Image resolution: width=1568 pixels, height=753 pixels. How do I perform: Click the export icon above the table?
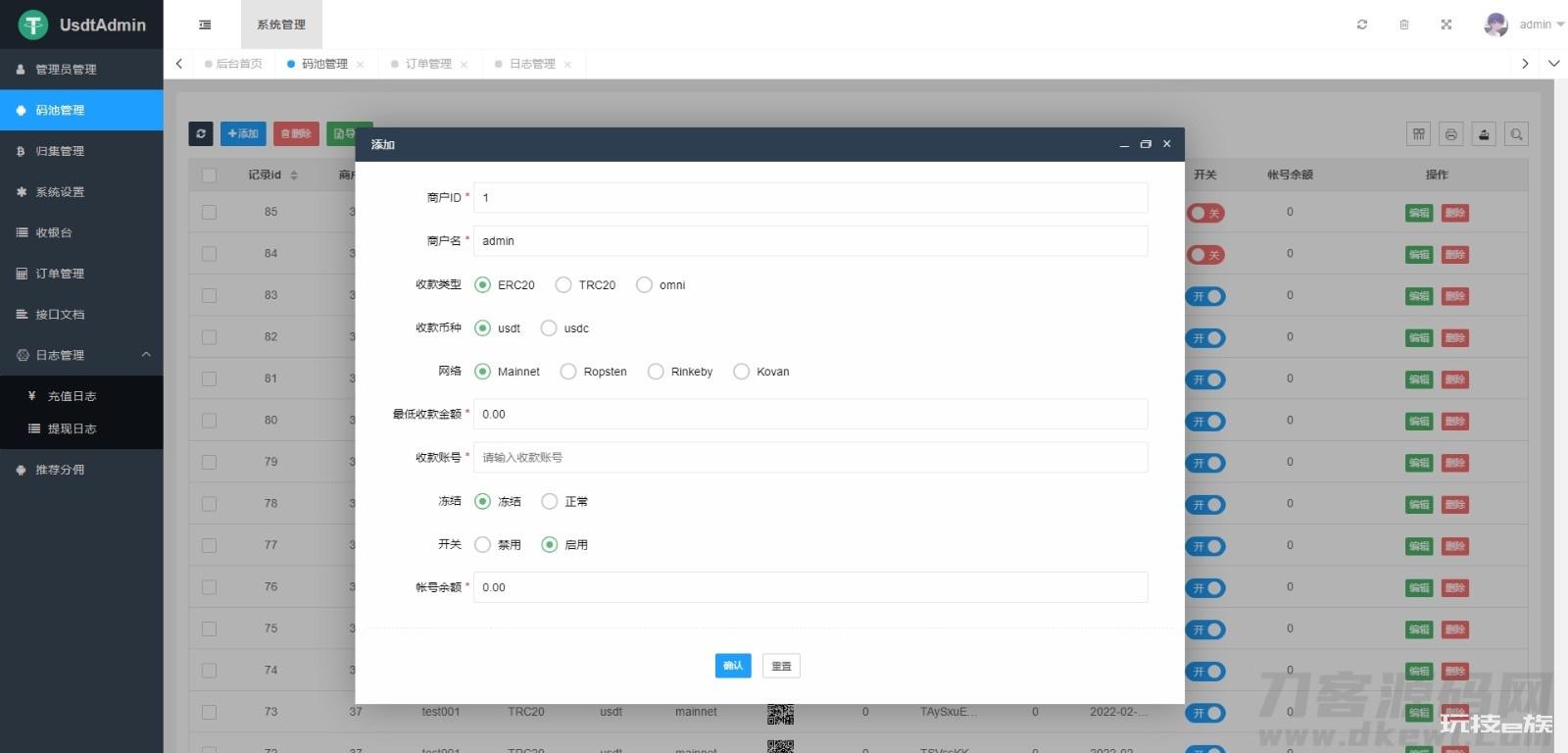tap(1484, 134)
